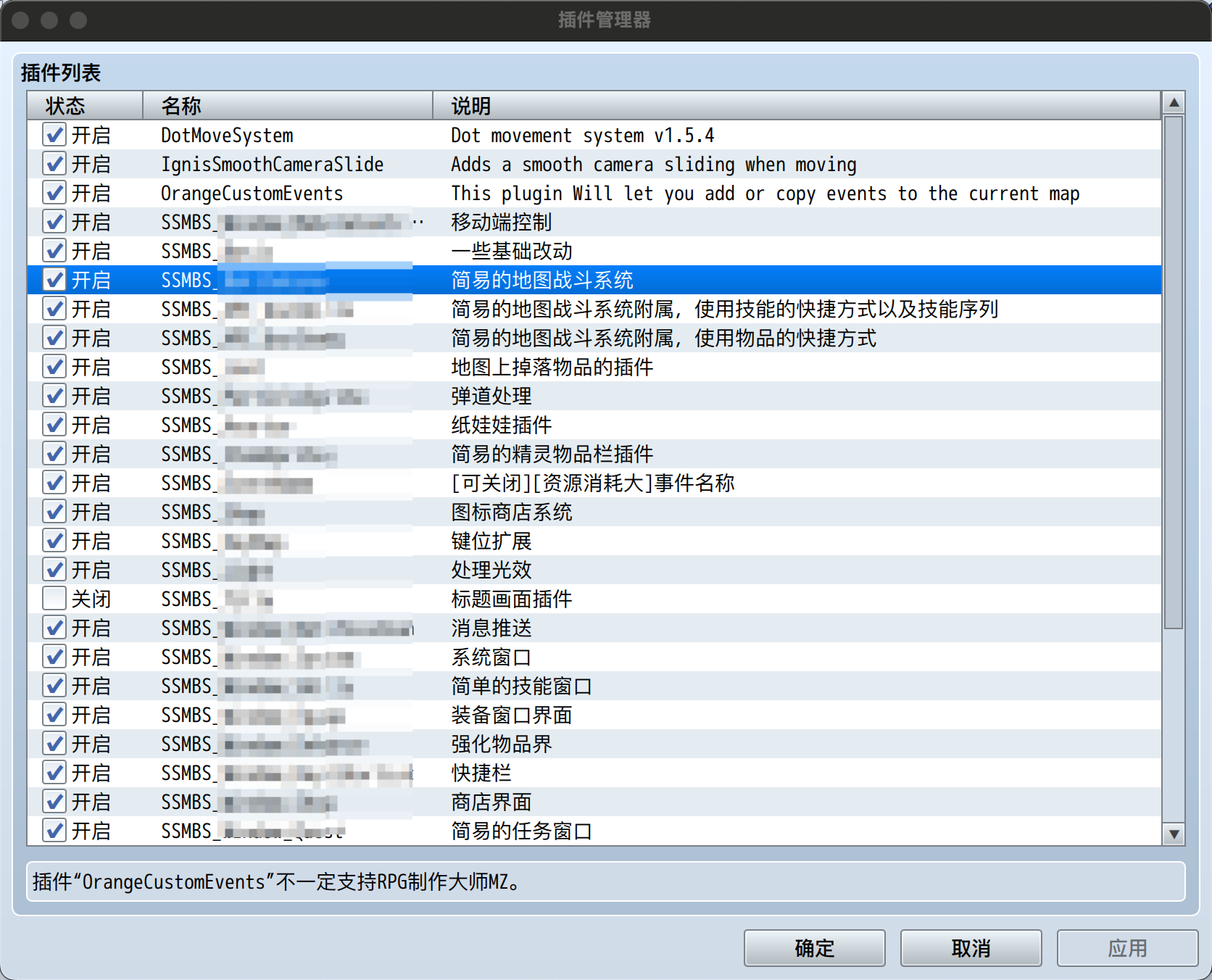Select row about 技能序列 shortcuts
Viewport: 1212px width, 980px height.
tap(594, 309)
